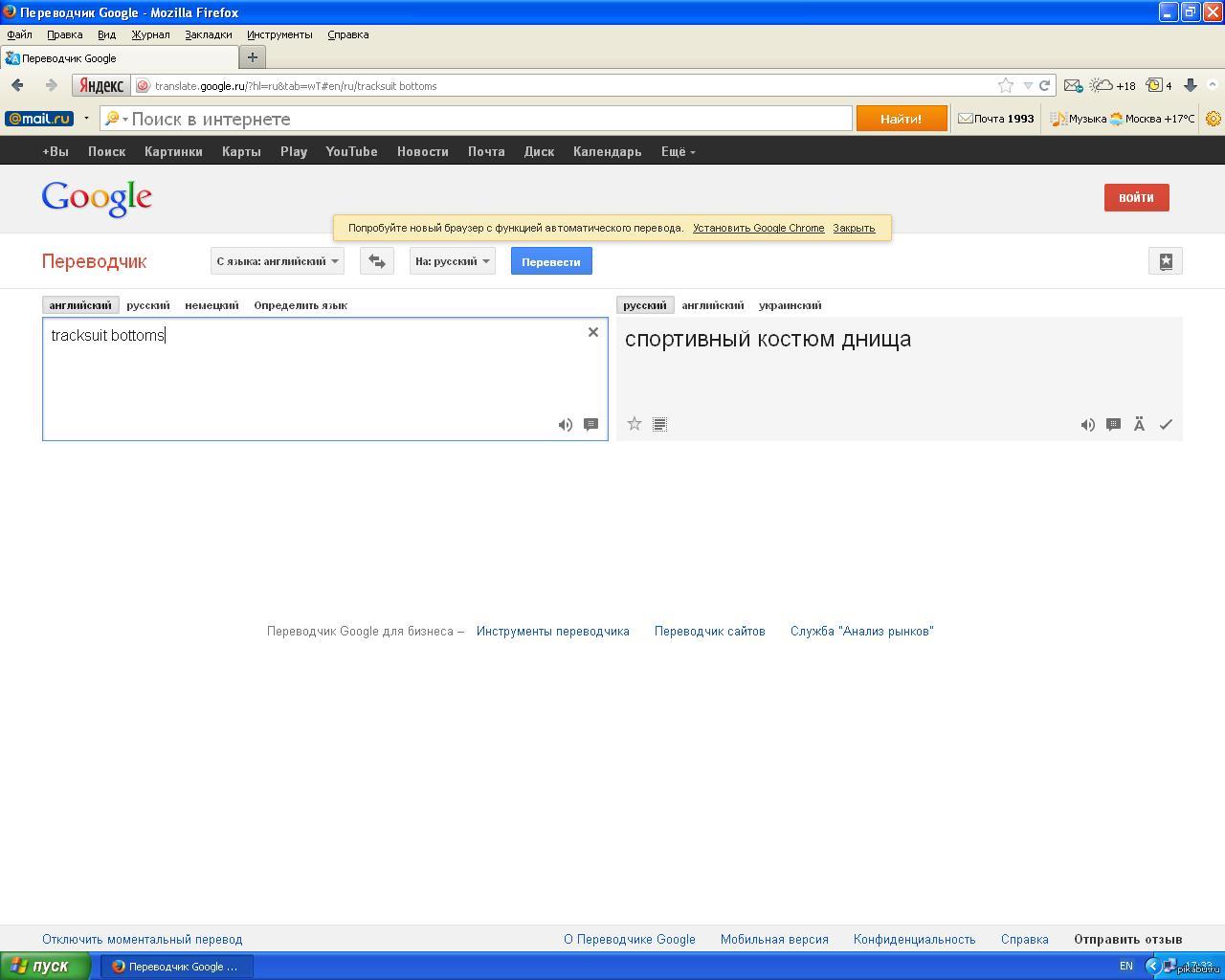Image resolution: width=1225 pixels, height=980 pixels.
Task: Click the Установить Google Chrome link
Action: (x=759, y=228)
